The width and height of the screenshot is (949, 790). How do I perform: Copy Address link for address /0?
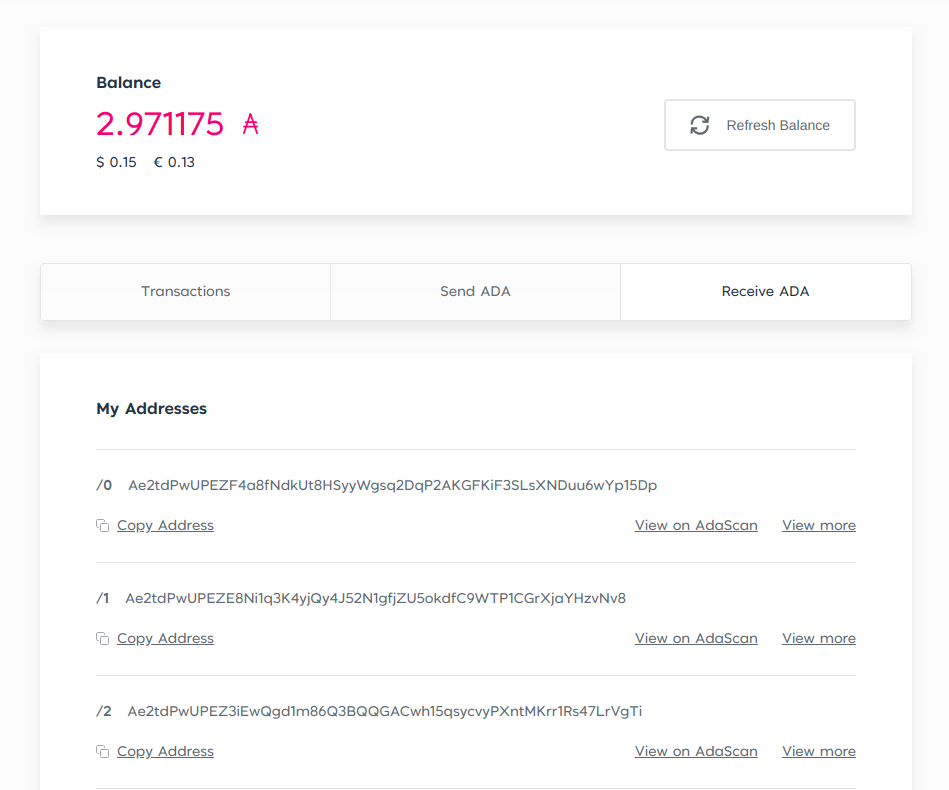(x=165, y=525)
